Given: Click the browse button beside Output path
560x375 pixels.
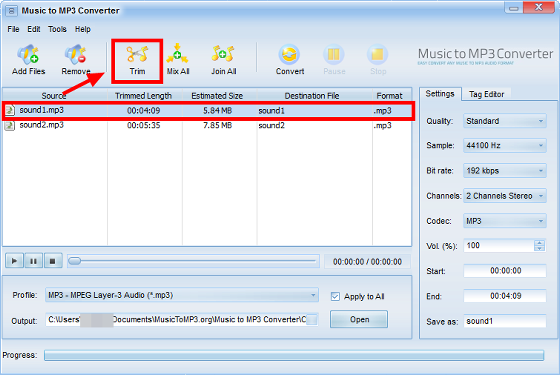Looking at the screenshot, I should tap(311, 320).
